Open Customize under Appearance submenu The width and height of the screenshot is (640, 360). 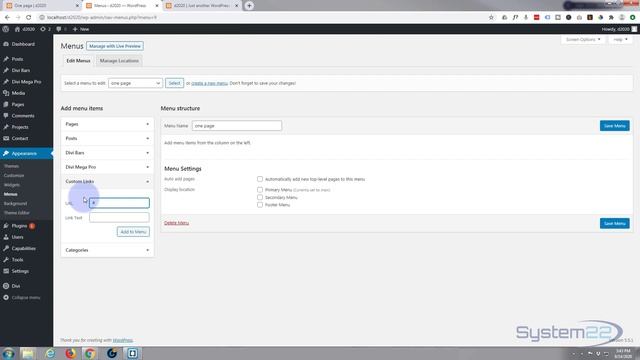[x=14, y=176]
